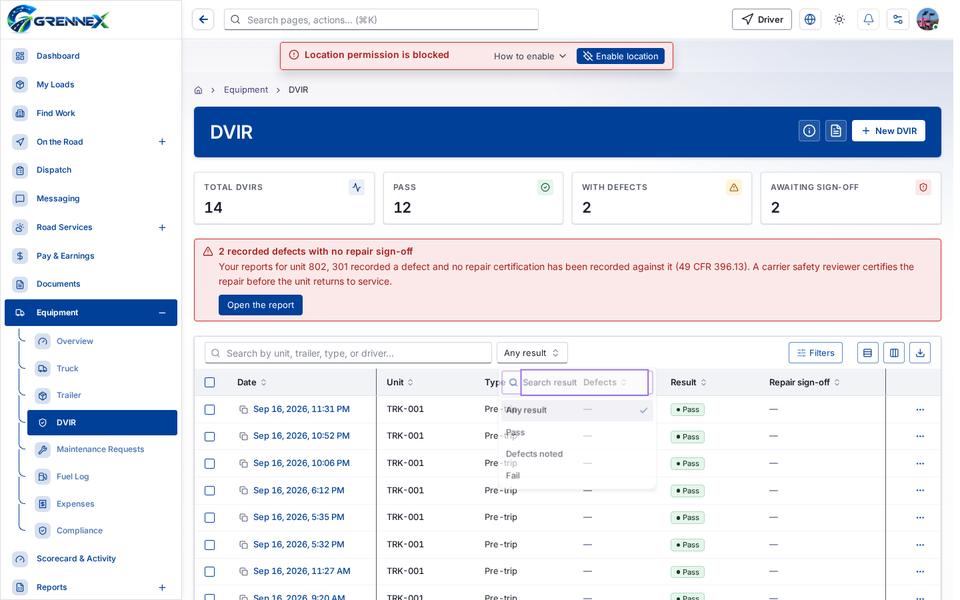Expand the On the Road section
The height and width of the screenshot is (600, 960).
click(x=162, y=141)
